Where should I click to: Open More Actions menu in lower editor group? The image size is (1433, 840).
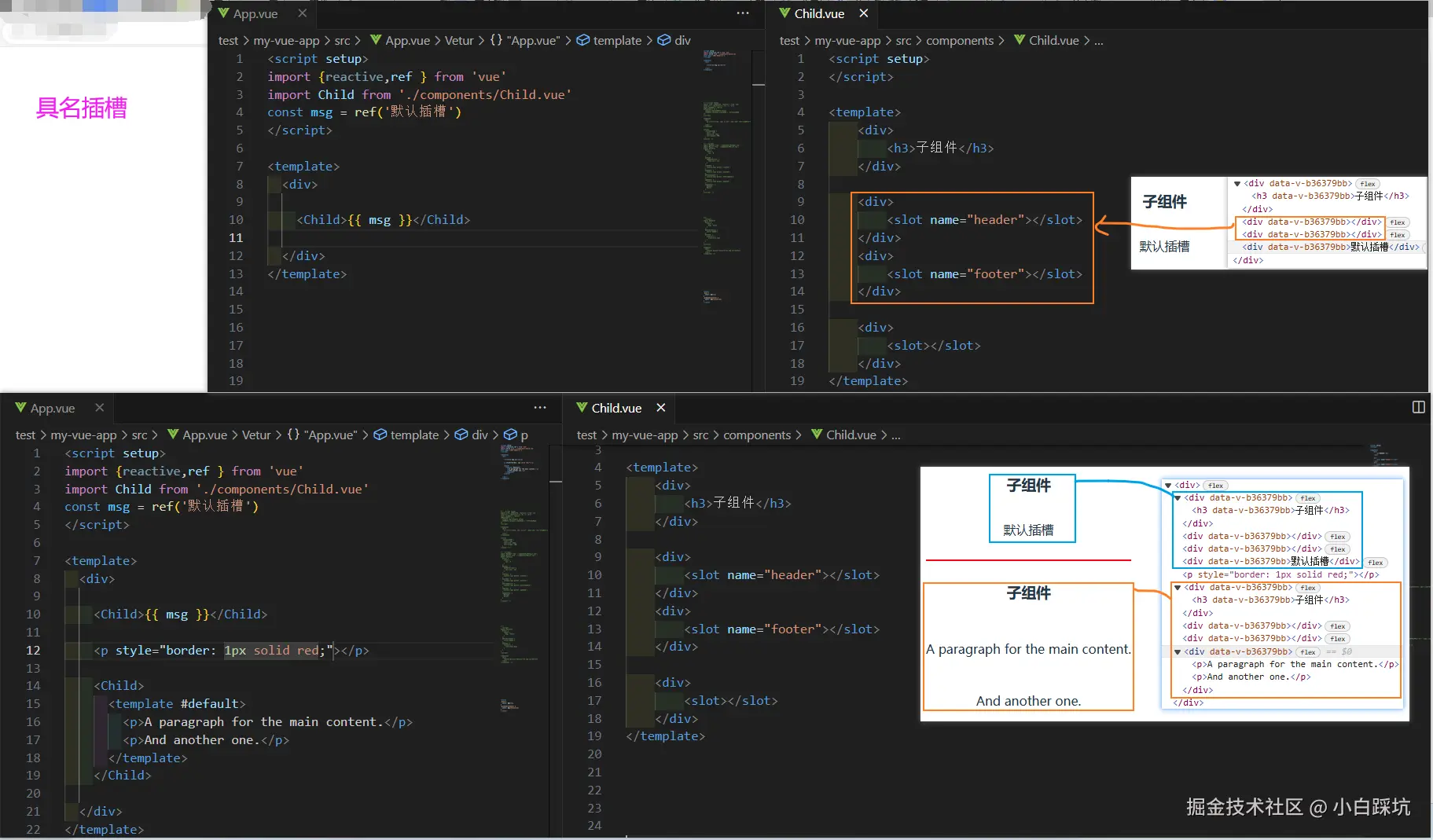539,408
